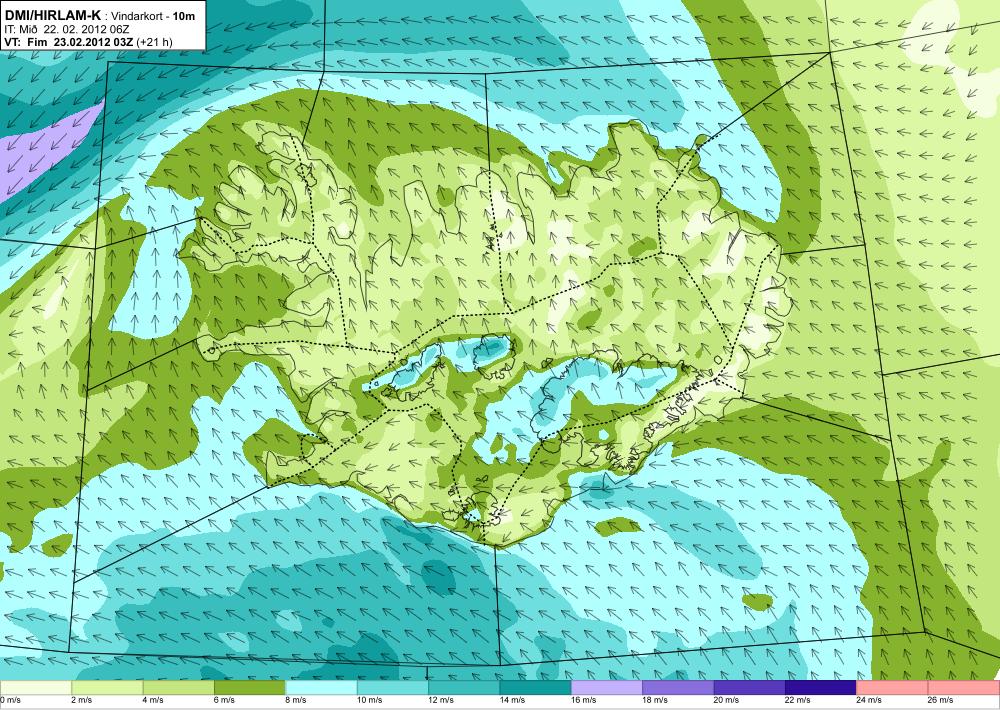
Task: Click the '20 m/s' legend label
Action: point(727,700)
